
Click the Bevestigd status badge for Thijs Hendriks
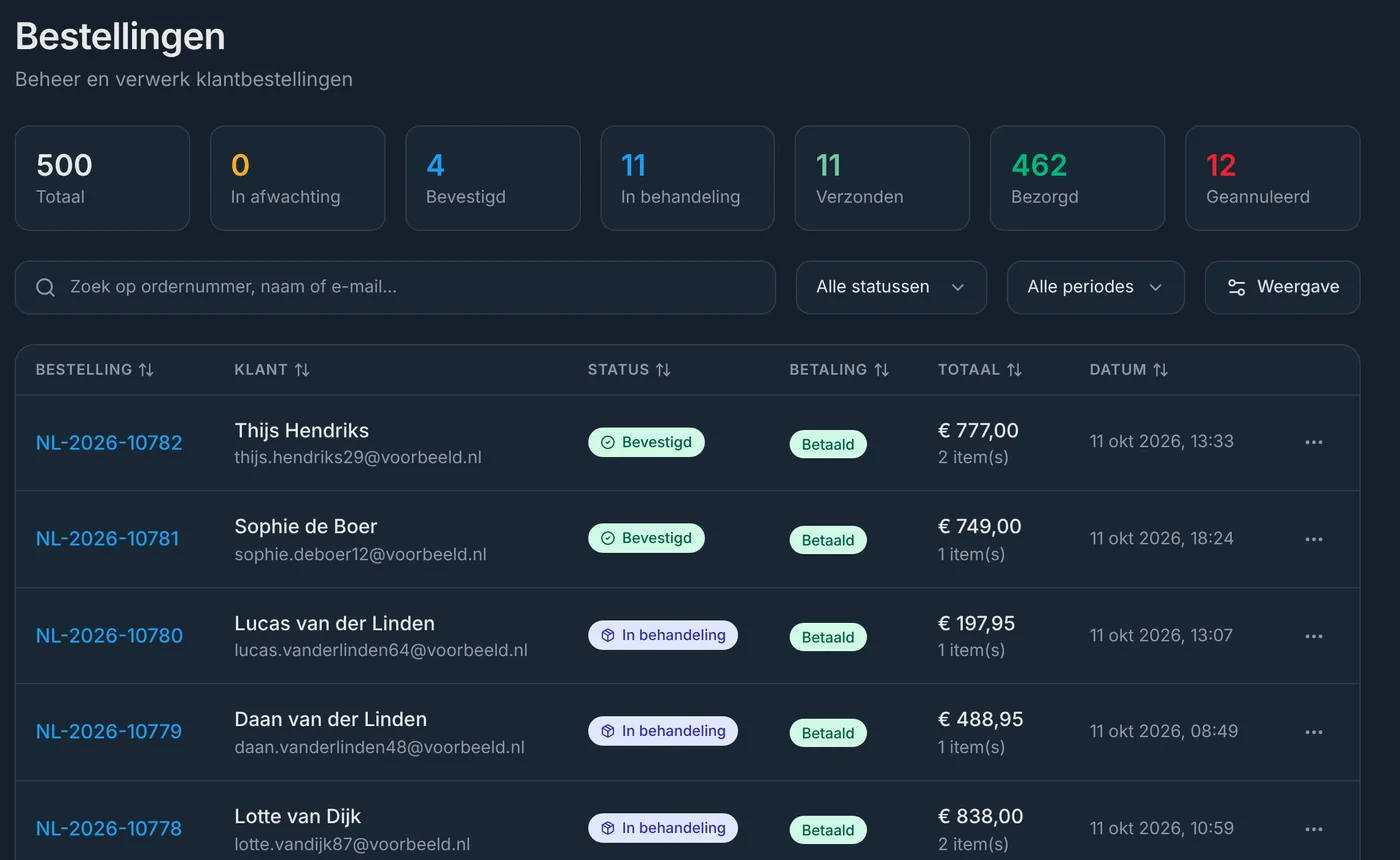point(646,442)
